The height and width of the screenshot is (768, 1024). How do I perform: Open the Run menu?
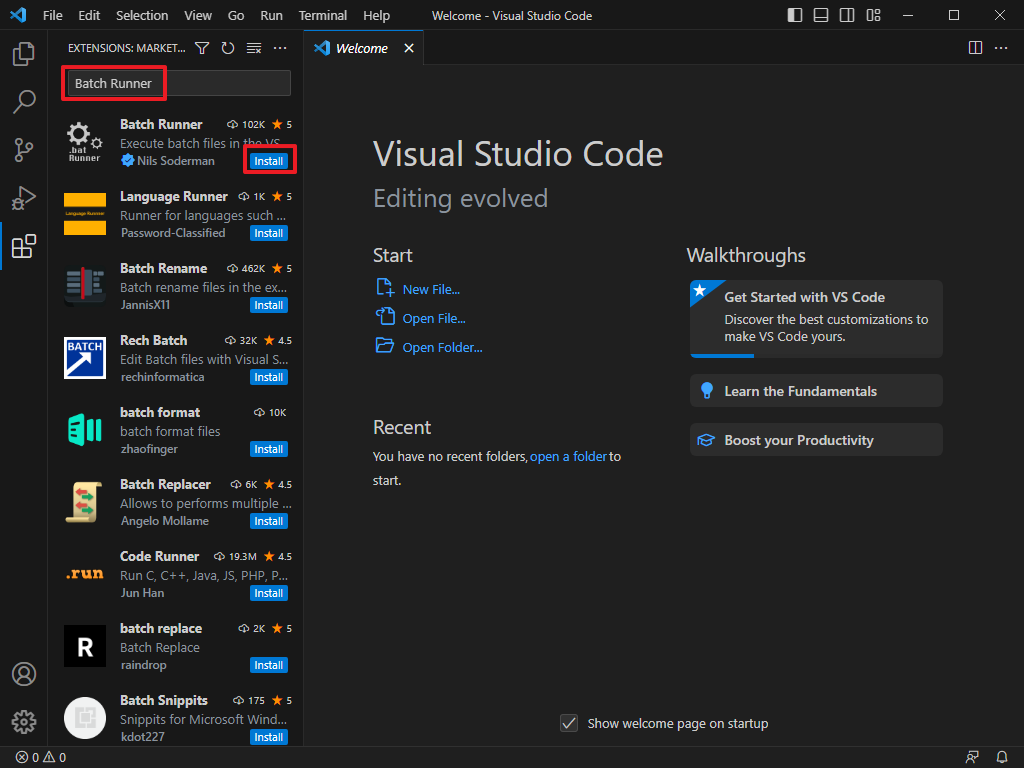click(x=271, y=15)
